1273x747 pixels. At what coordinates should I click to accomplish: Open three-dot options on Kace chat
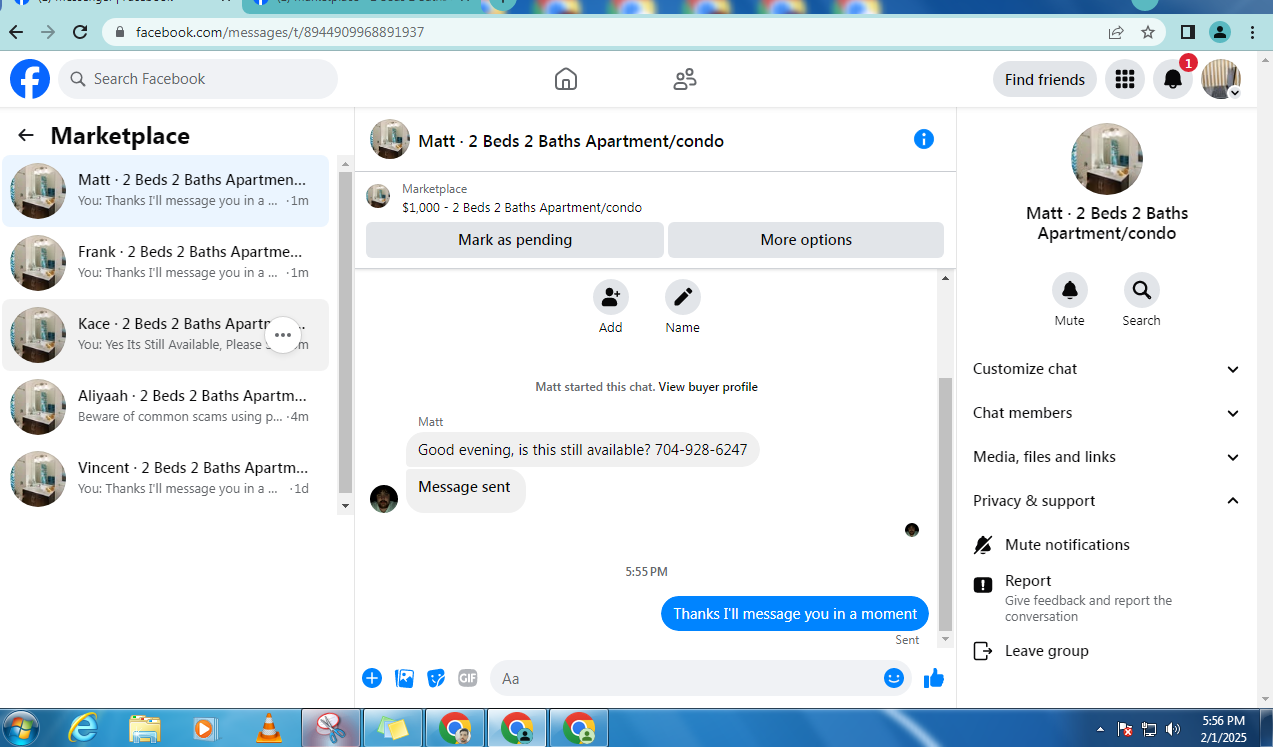(x=283, y=335)
